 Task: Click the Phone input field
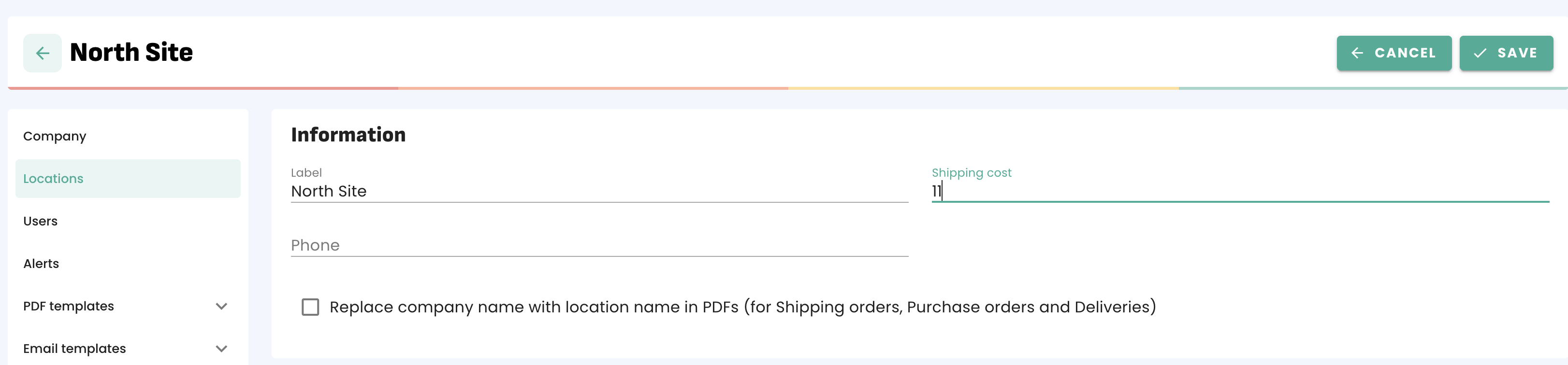click(x=599, y=245)
